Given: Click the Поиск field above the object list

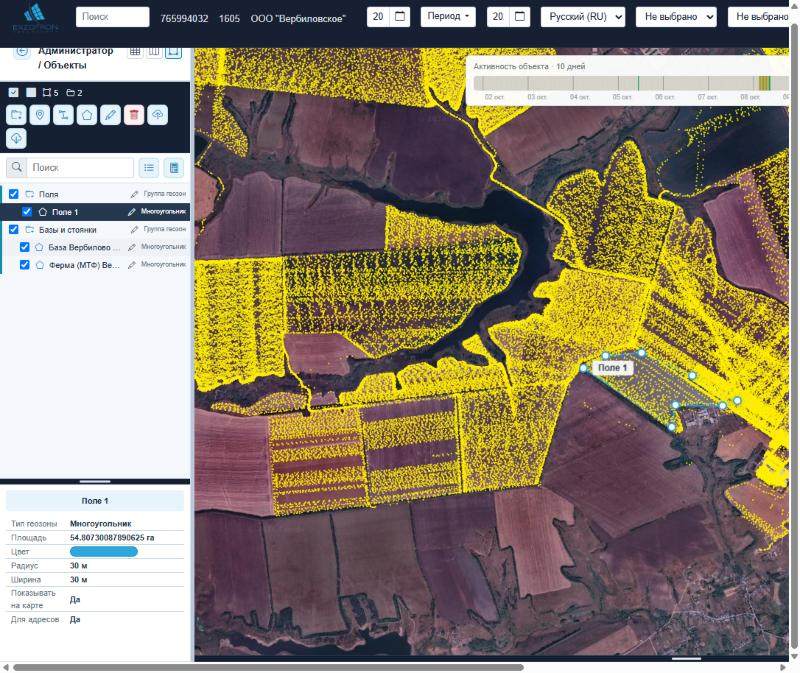Looking at the screenshot, I should [x=81, y=167].
